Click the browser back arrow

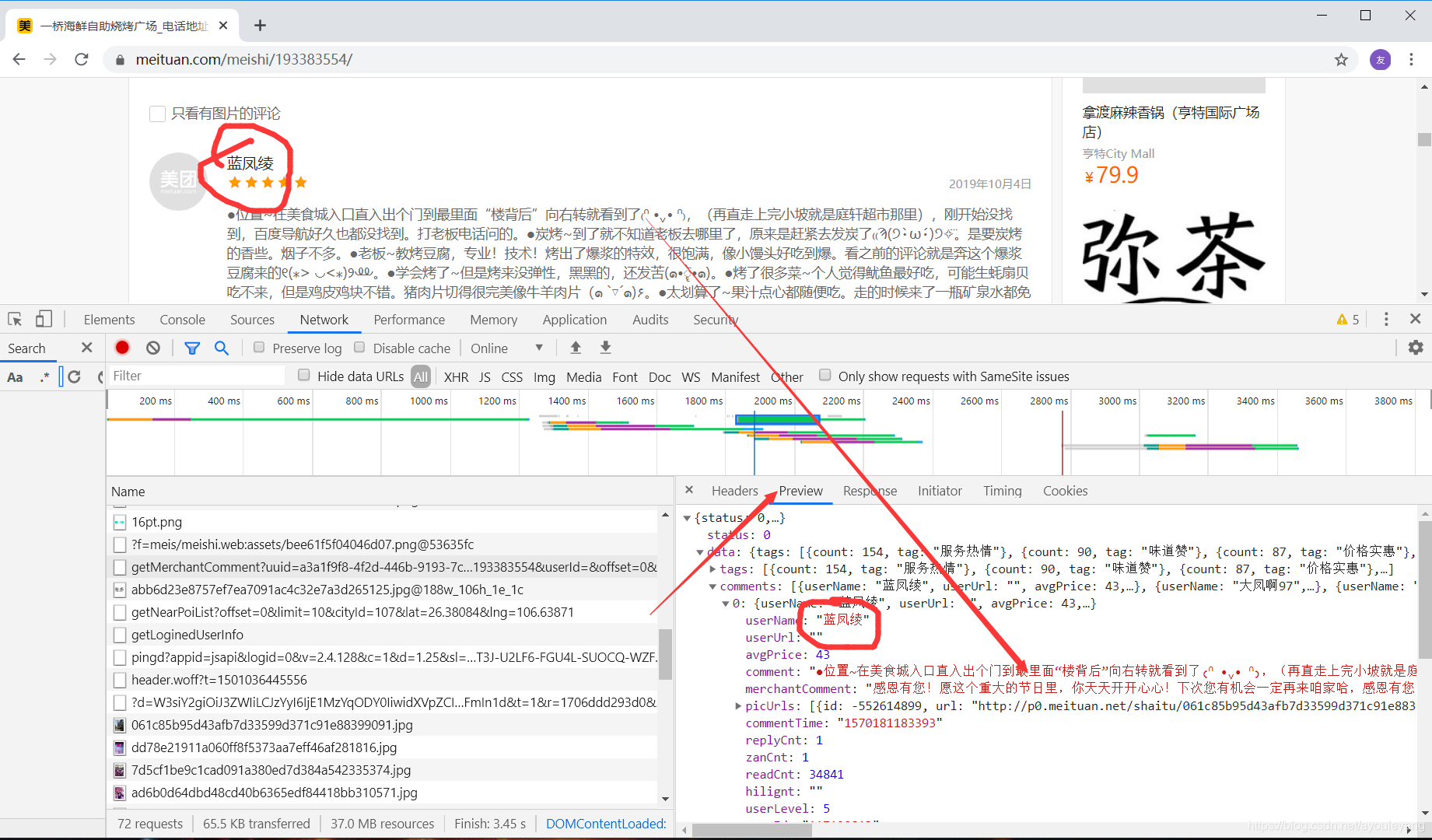coord(19,60)
